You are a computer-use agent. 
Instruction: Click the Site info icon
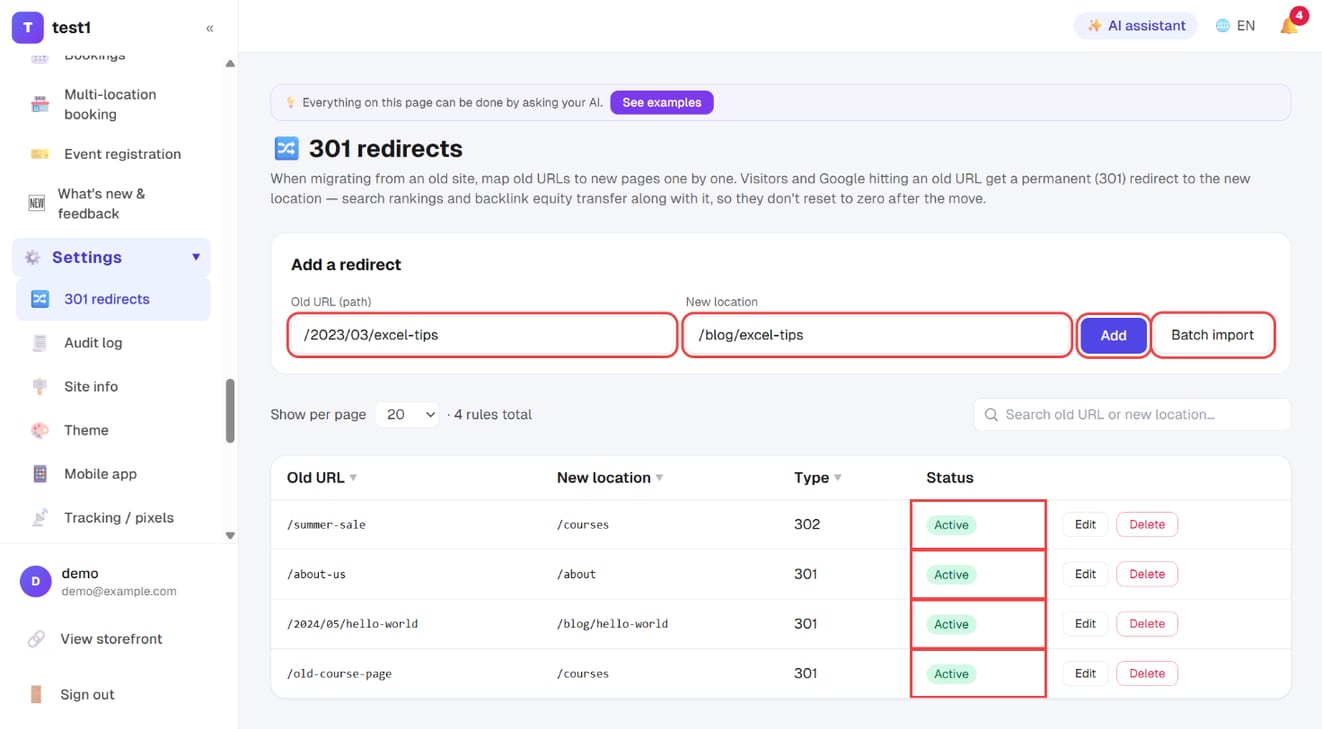[40, 386]
